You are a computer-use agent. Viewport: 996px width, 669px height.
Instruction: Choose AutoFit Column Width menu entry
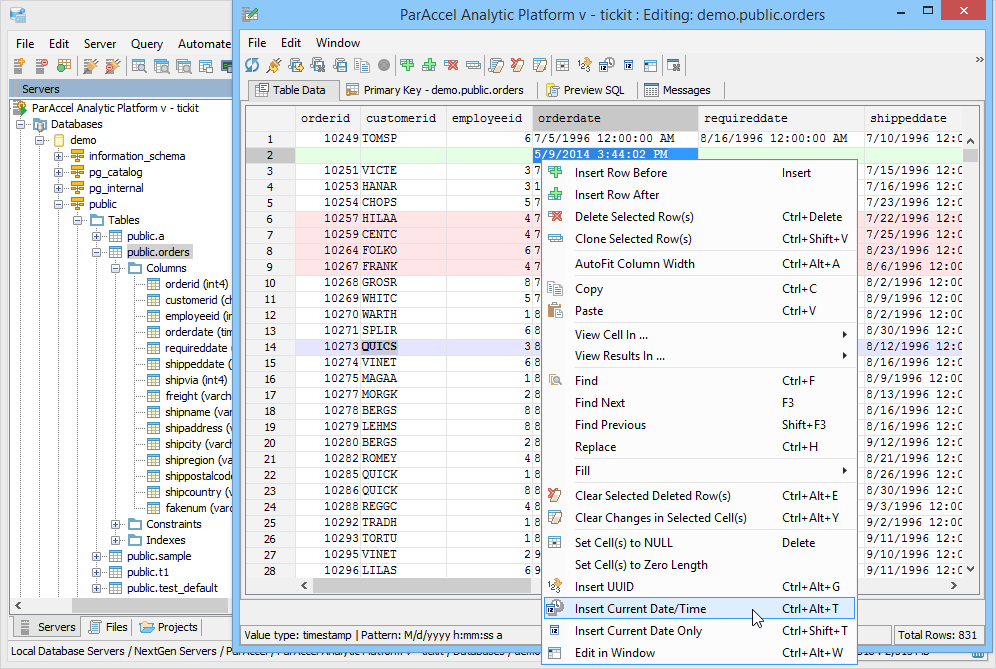699,264
